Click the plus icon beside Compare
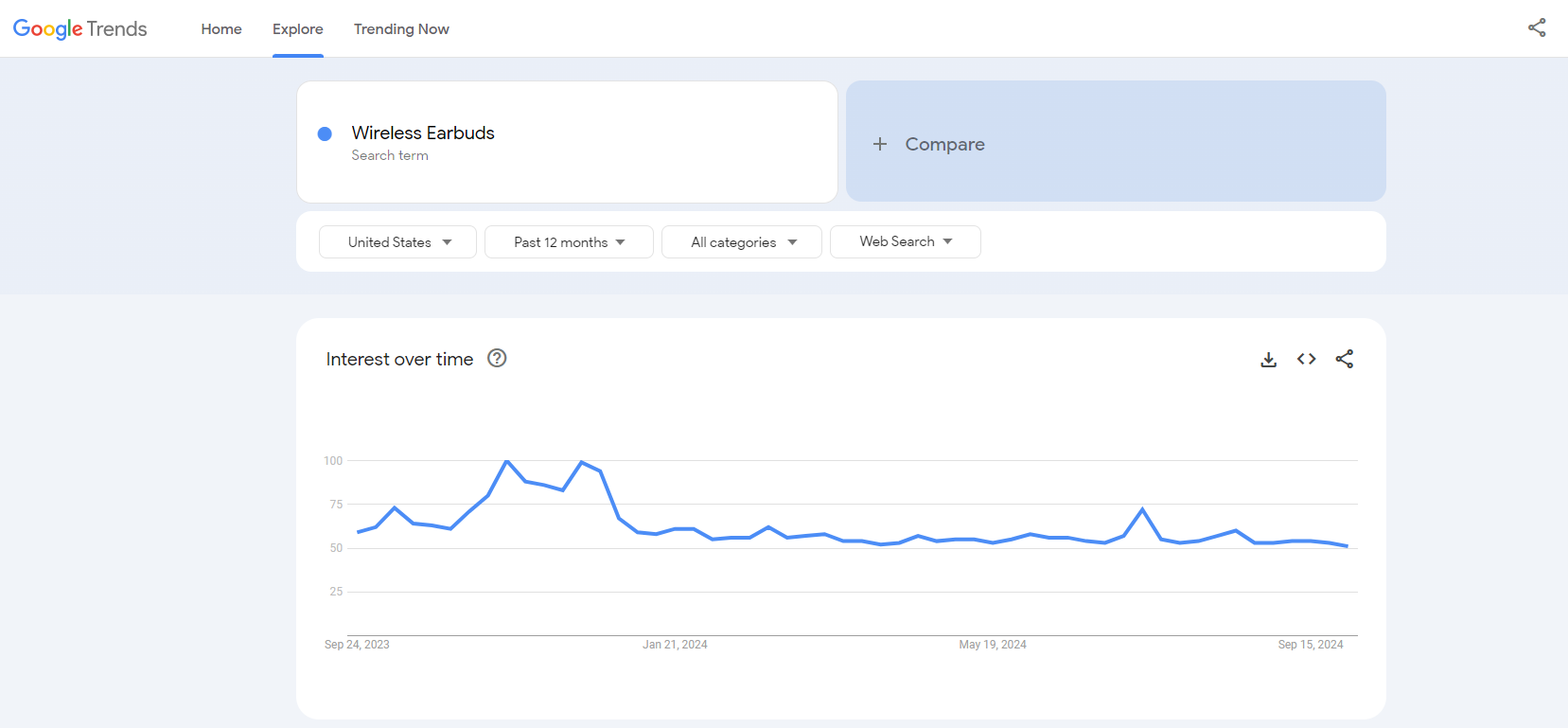Image resolution: width=1568 pixels, height=728 pixels. coord(880,144)
